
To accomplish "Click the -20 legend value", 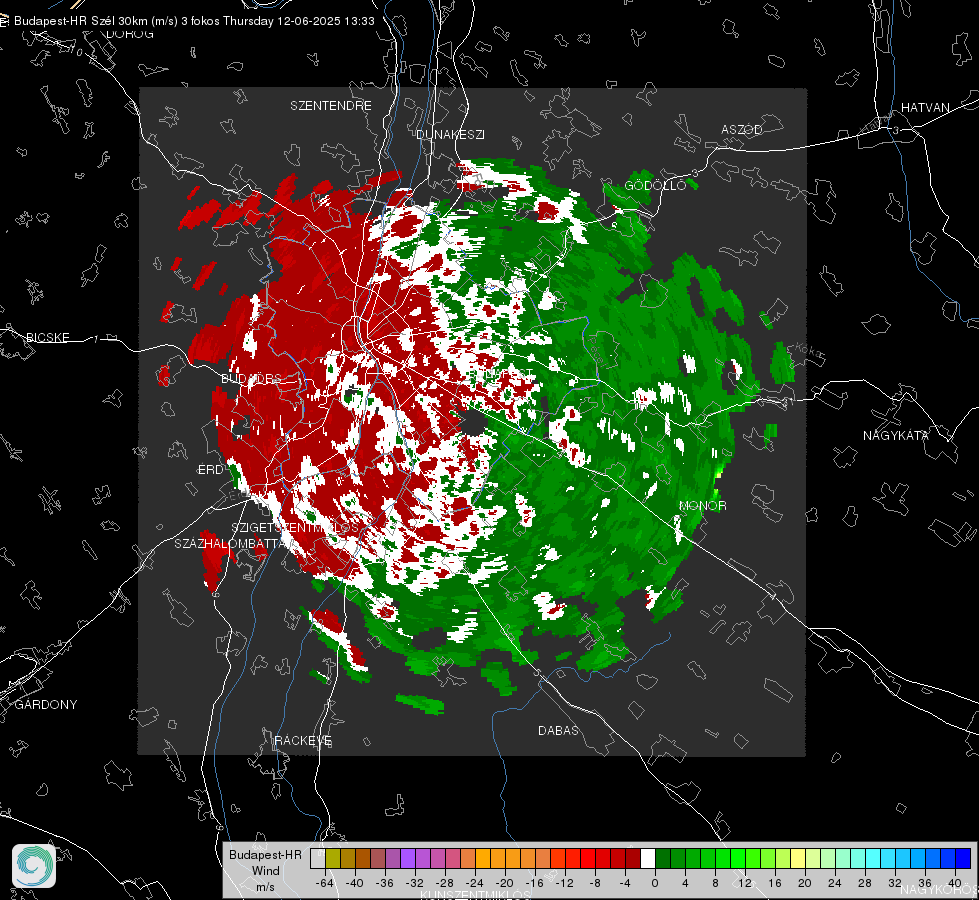I will (x=504, y=883).
